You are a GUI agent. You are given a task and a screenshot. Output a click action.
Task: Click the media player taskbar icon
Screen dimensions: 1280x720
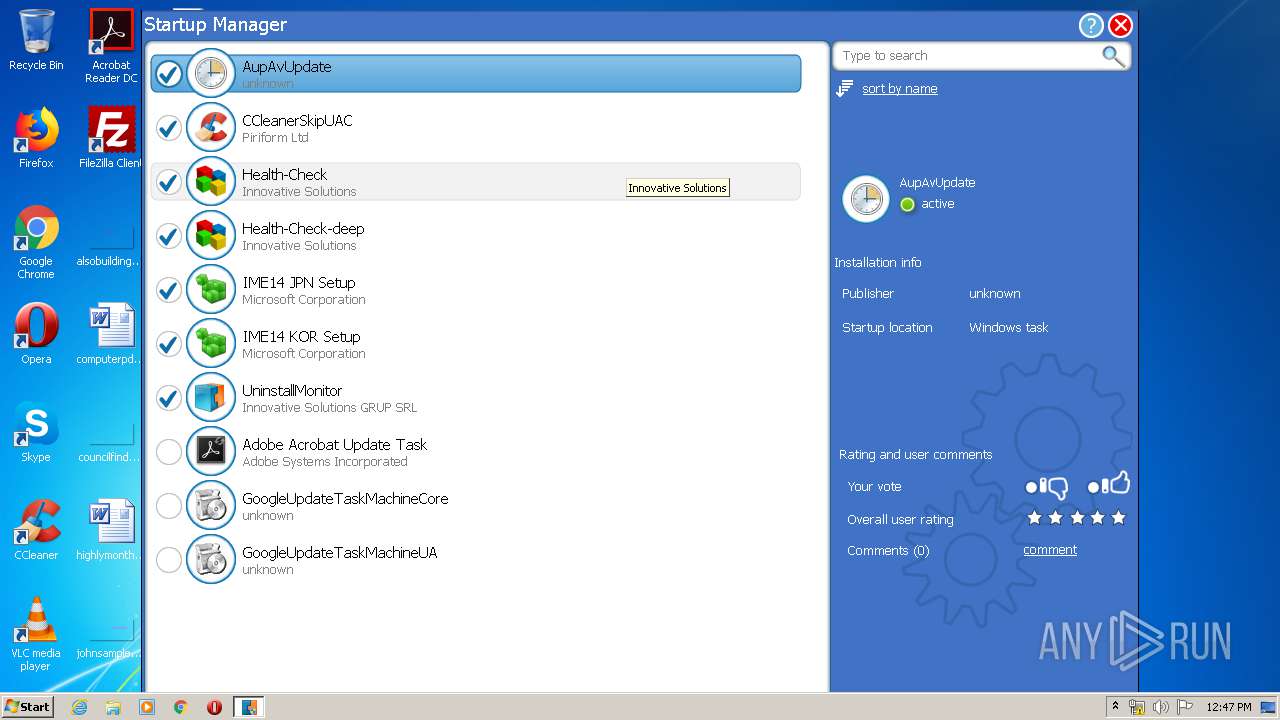[x=147, y=707]
